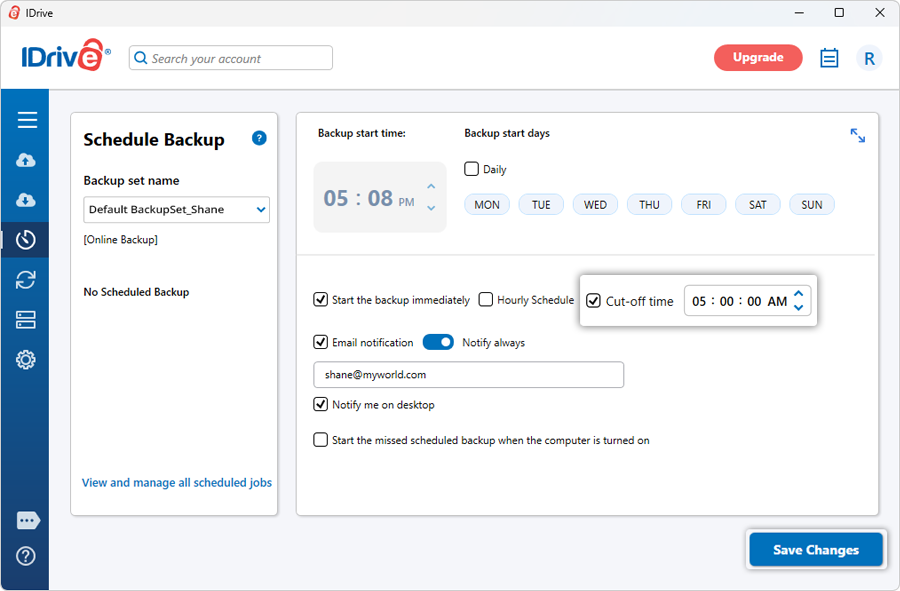
Task: Open the cloud Restore section icon
Action: 26,200
